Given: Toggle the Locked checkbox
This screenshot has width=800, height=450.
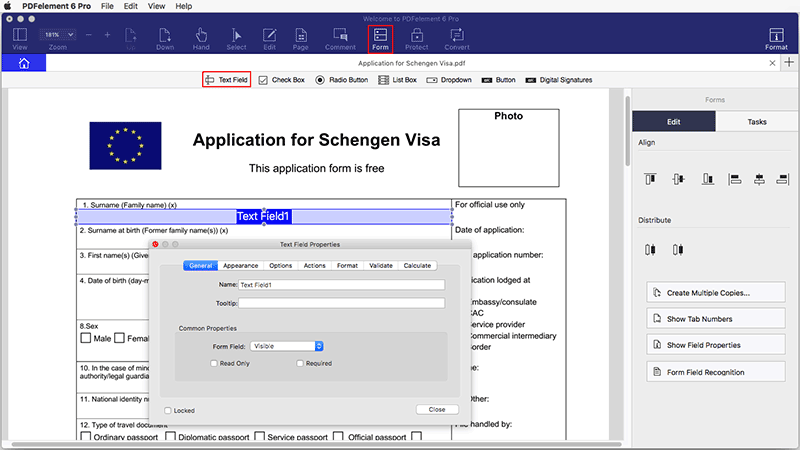Looking at the screenshot, I should pyautogui.click(x=168, y=410).
